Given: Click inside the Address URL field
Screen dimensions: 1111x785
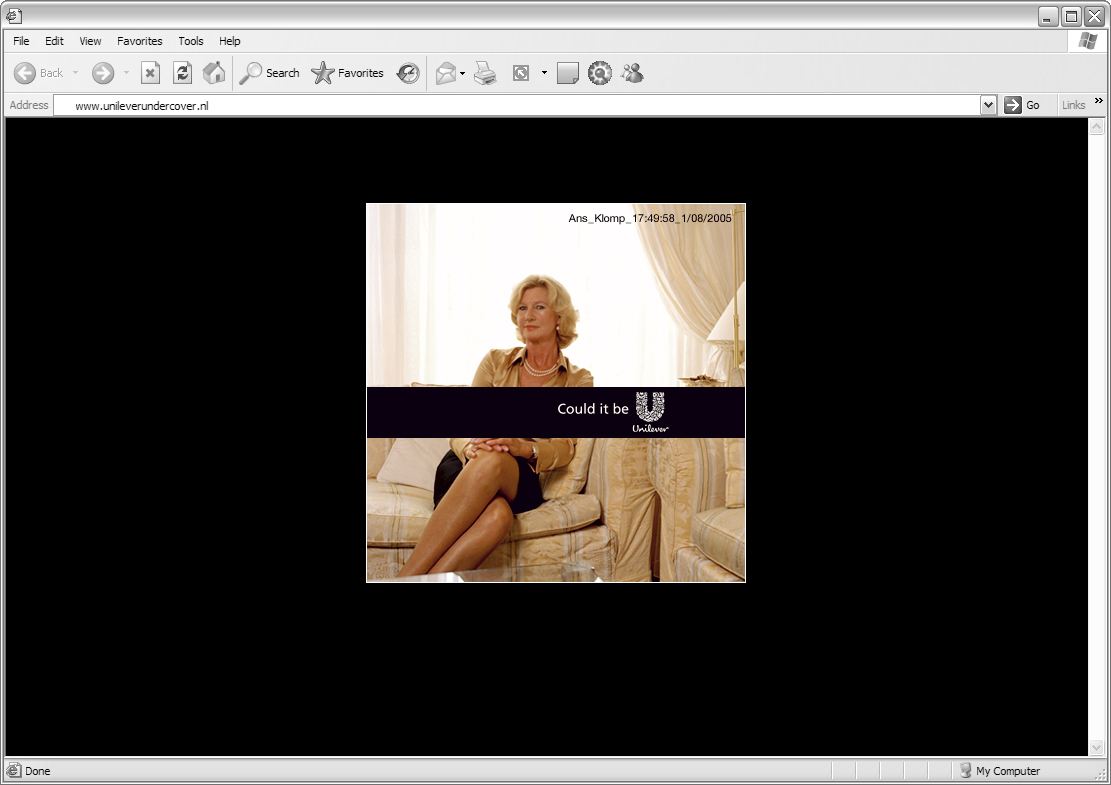Looking at the screenshot, I should [517, 106].
